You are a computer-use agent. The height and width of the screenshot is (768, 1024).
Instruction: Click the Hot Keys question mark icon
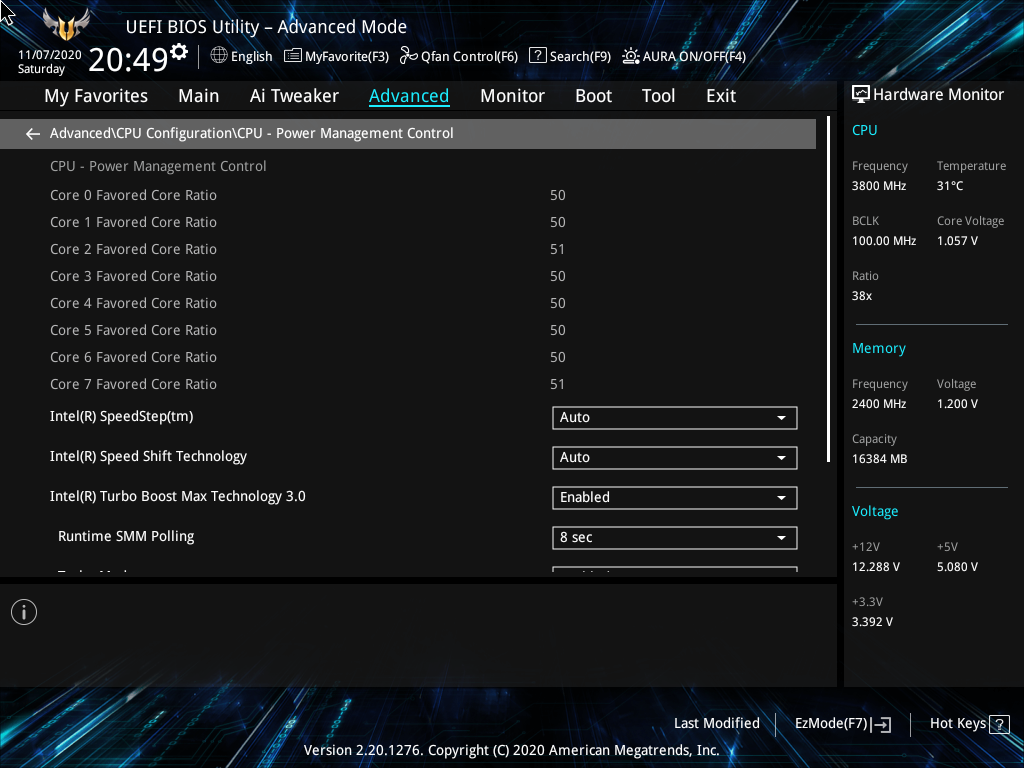999,724
